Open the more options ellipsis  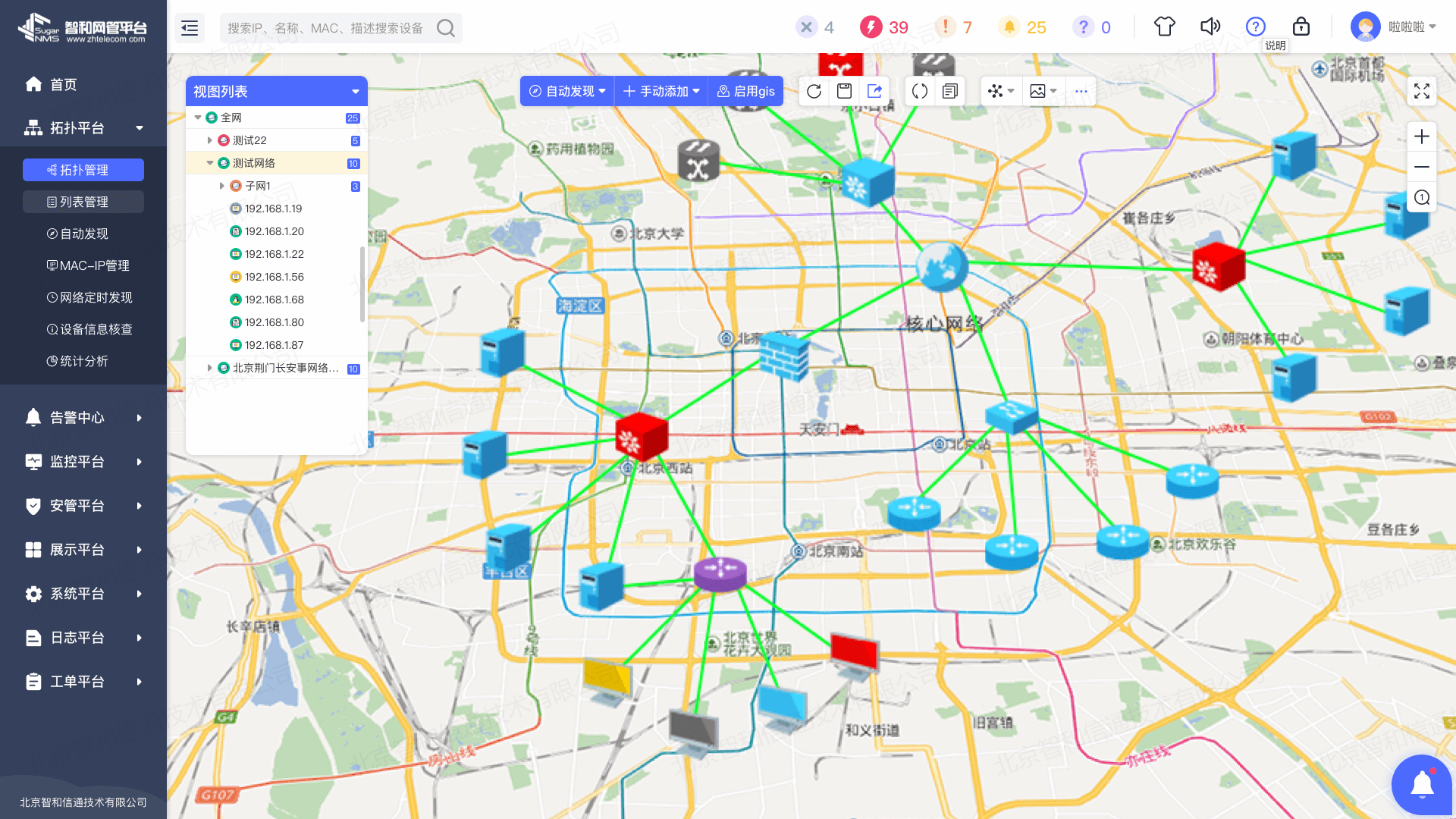[1081, 91]
